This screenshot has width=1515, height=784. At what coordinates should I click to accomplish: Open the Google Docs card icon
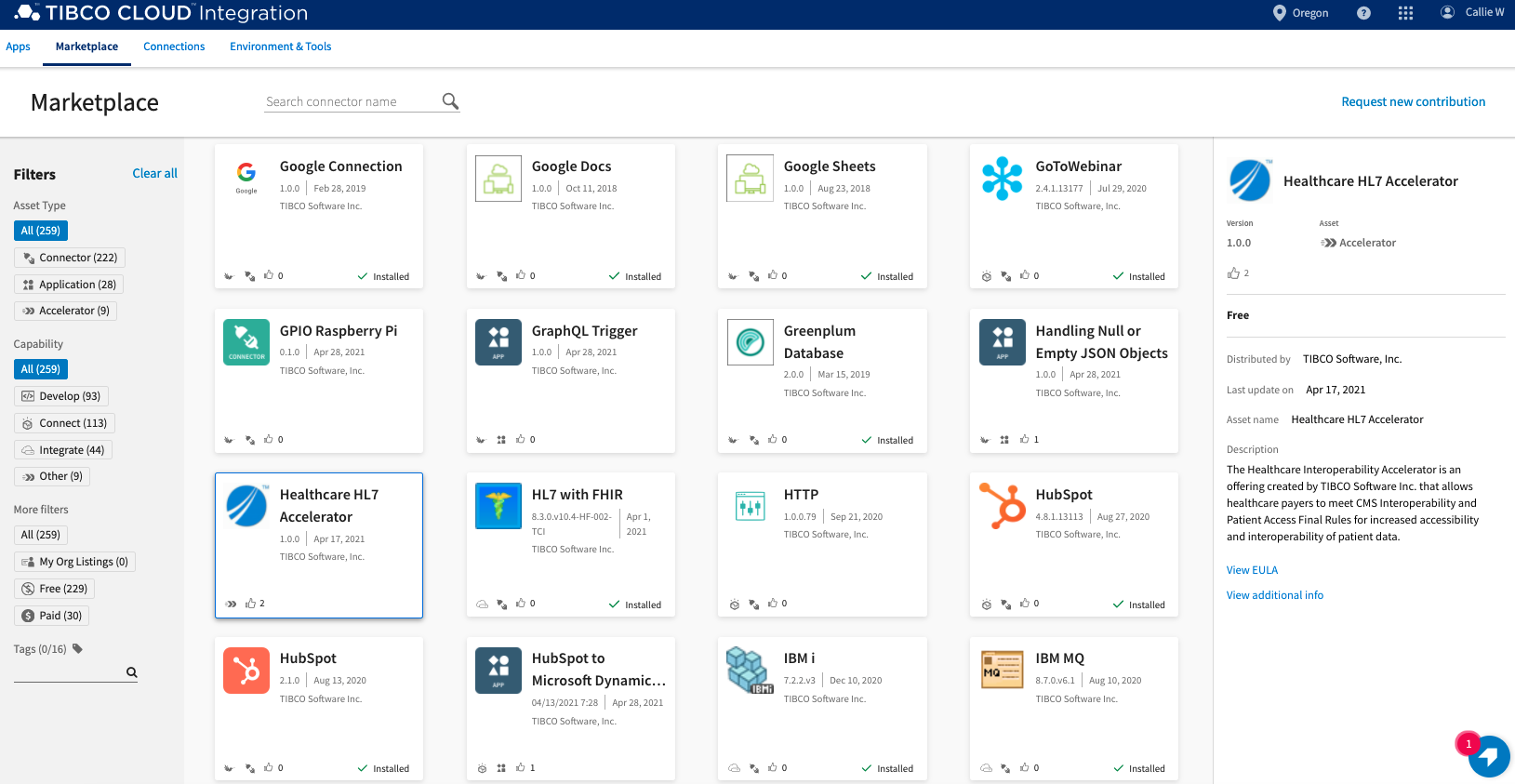[498, 178]
